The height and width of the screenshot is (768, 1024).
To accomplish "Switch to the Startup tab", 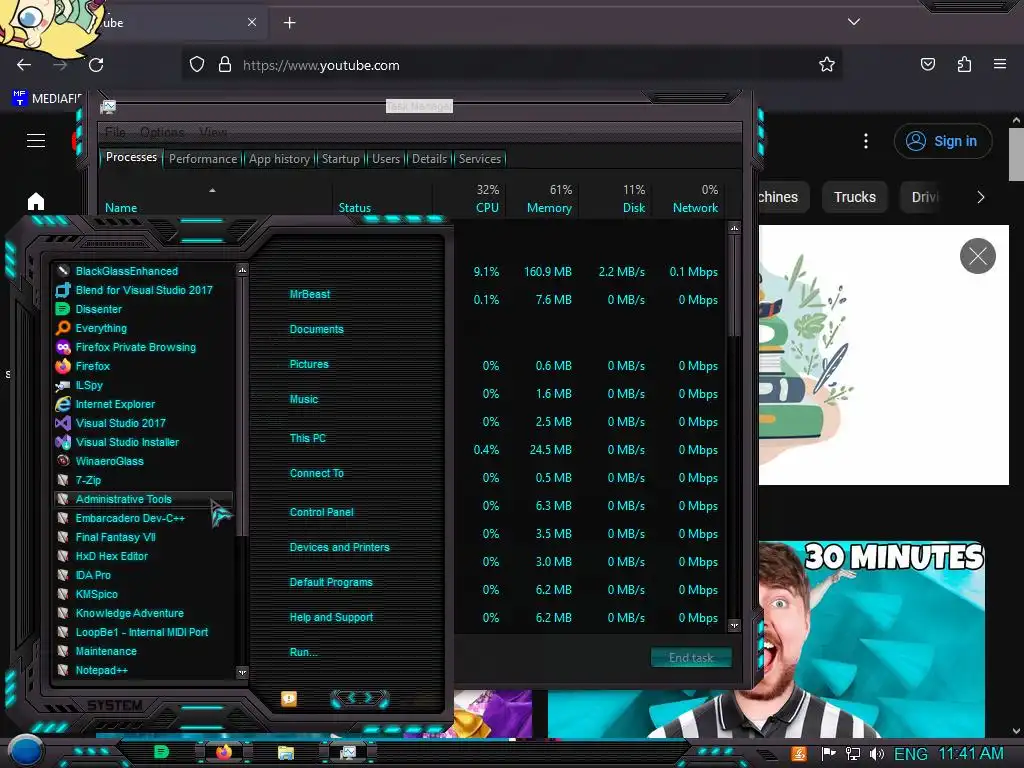I will (x=340, y=159).
